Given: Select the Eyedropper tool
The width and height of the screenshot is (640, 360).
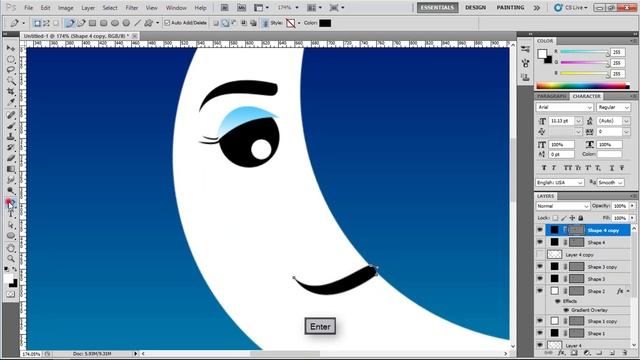Looking at the screenshot, I should click(x=11, y=102).
